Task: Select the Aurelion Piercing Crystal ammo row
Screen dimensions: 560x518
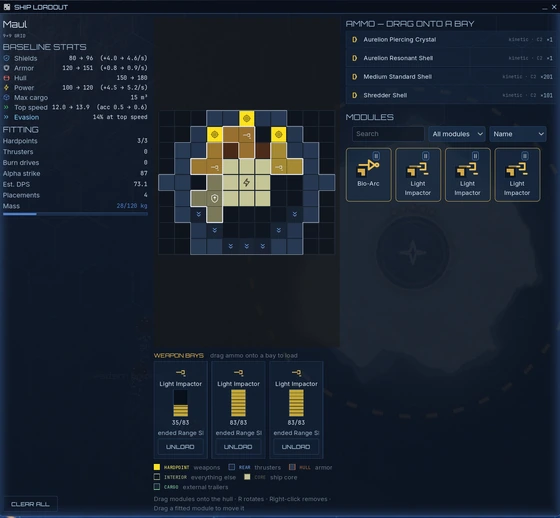Action: click(x=451, y=40)
